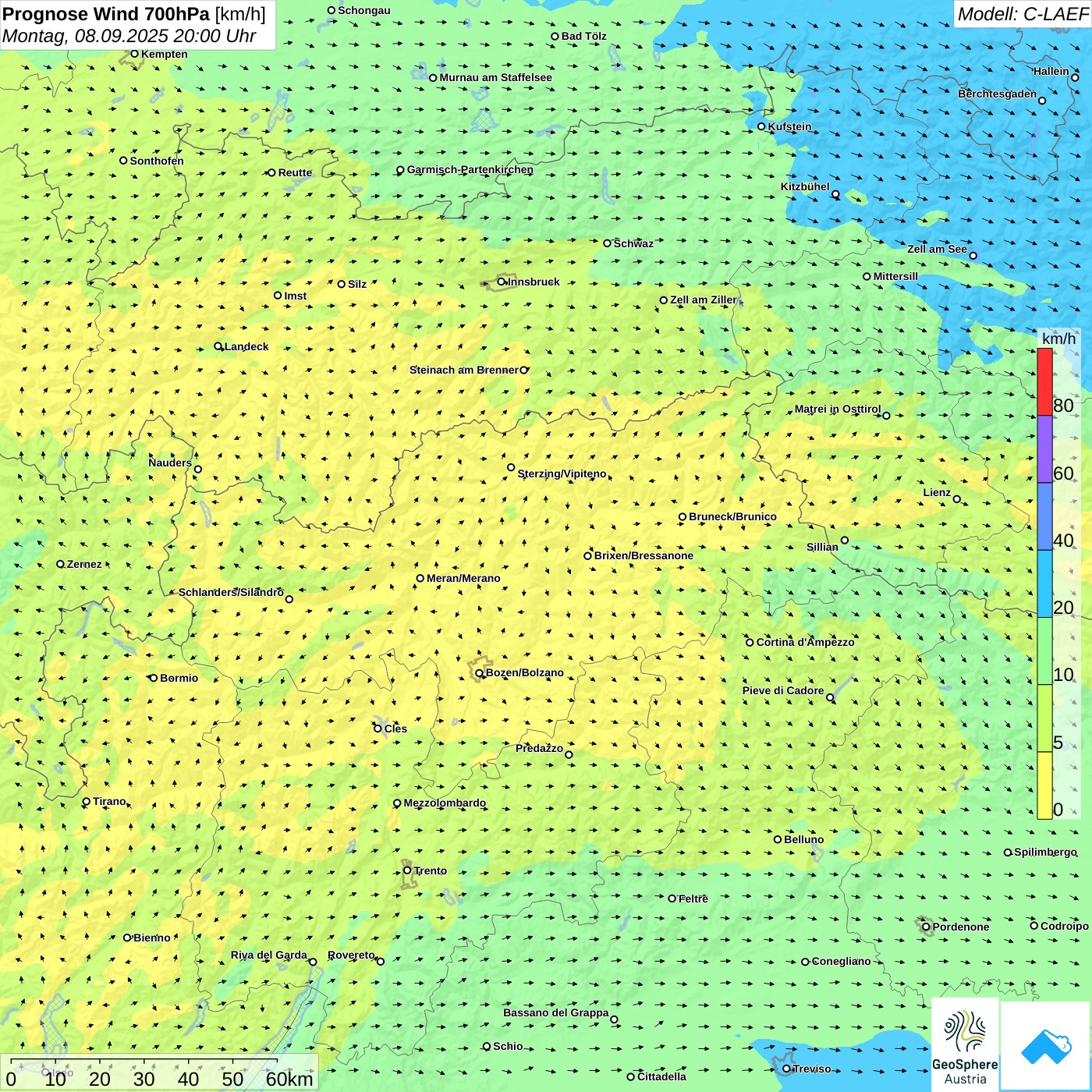Click the 'Modell: C-LAEF' label

coord(1022,14)
